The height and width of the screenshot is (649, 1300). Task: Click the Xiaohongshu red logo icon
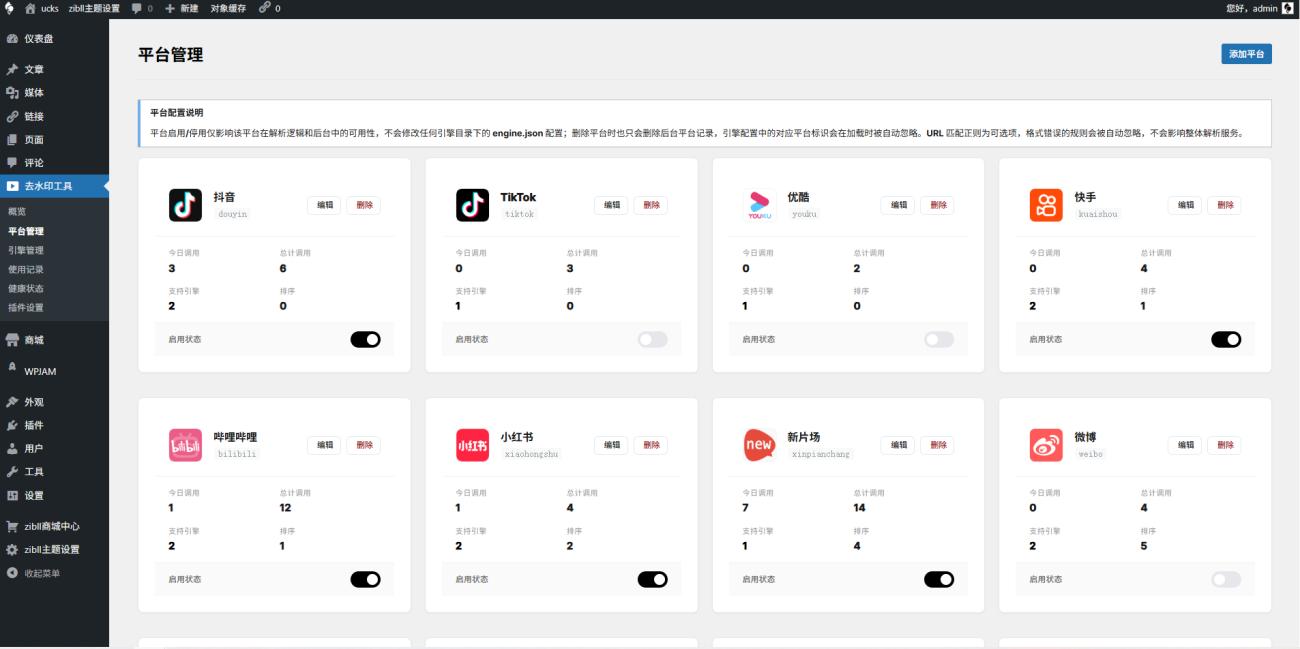pyautogui.click(x=472, y=445)
